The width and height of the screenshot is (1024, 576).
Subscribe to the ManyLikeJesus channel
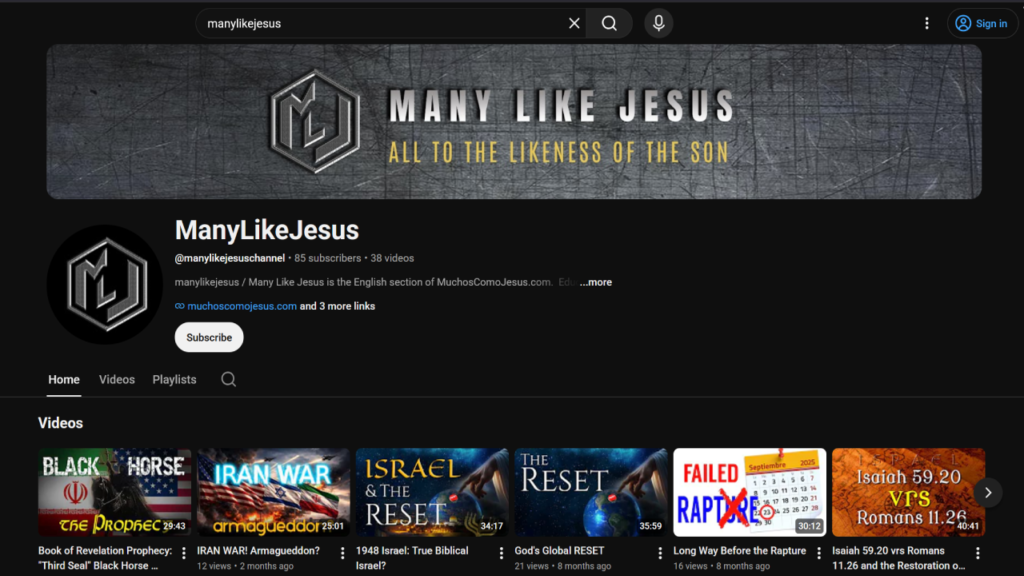pos(209,337)
